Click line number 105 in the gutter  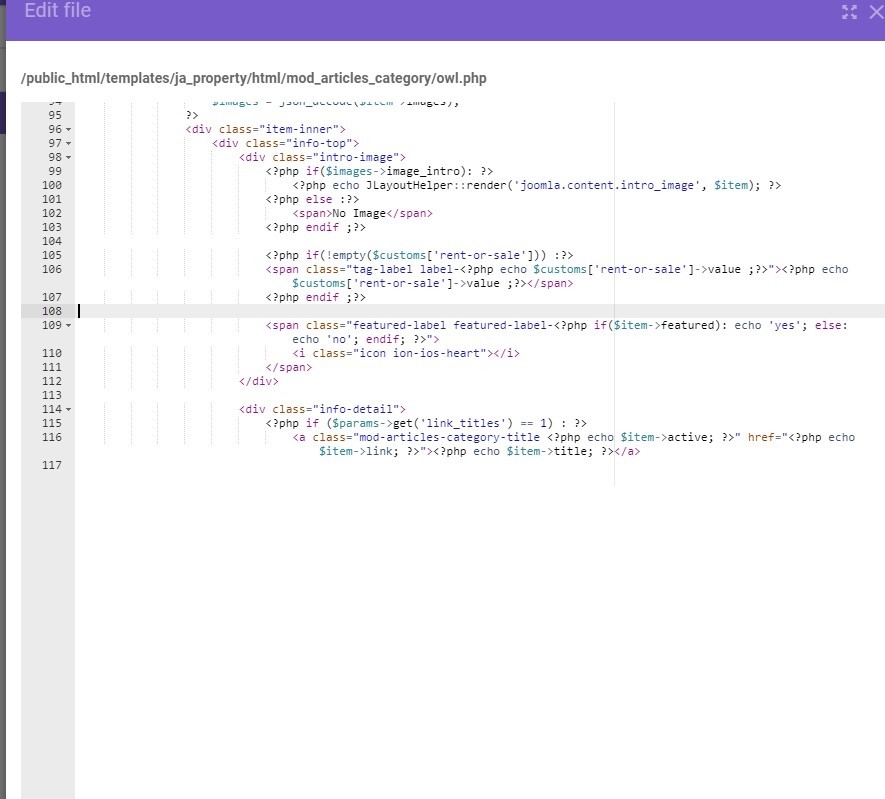pyautogui.click(x=52, y=256)
